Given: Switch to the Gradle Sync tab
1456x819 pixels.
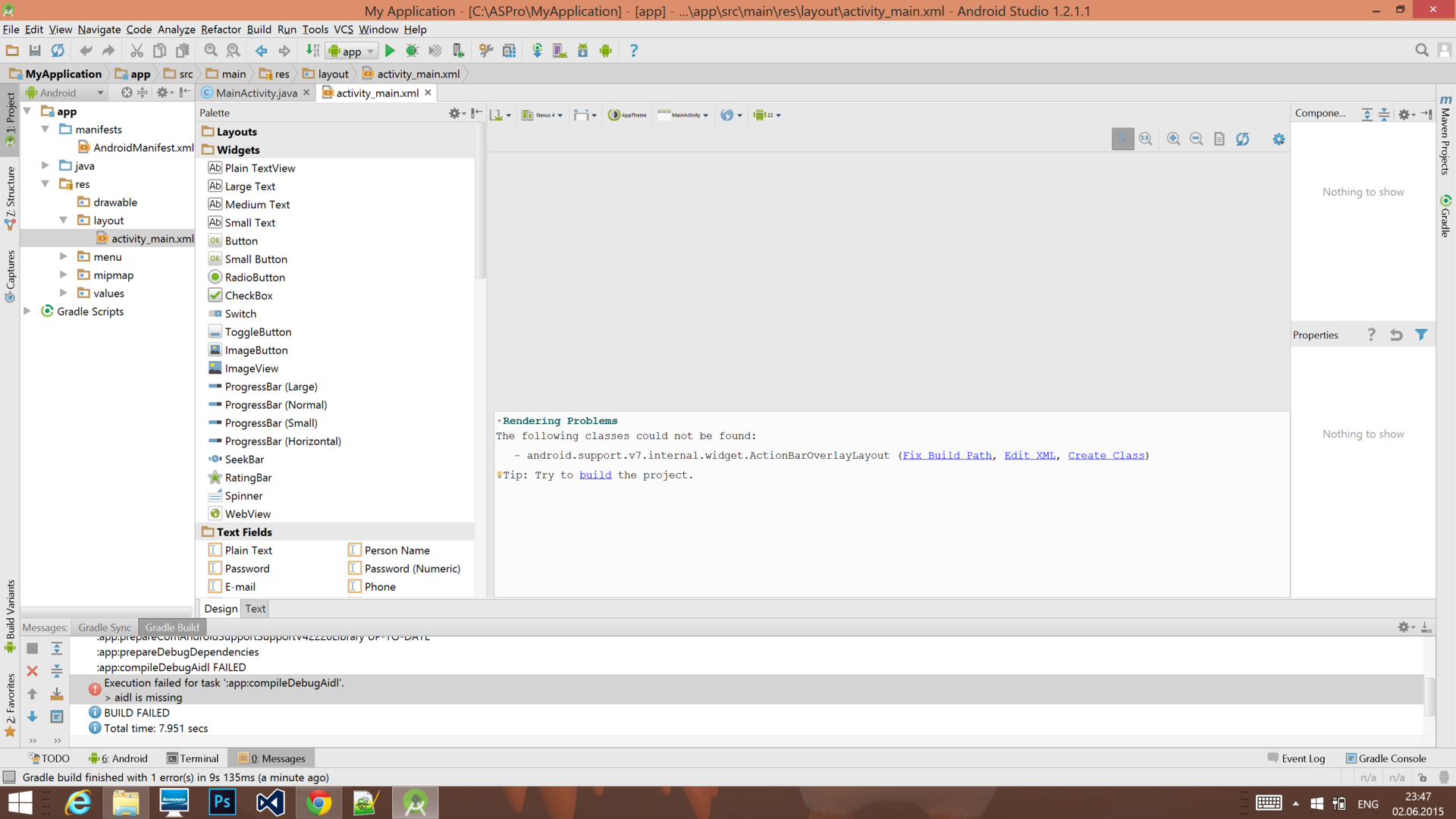Looking at the screenshot, I should [x=105, y=627].
